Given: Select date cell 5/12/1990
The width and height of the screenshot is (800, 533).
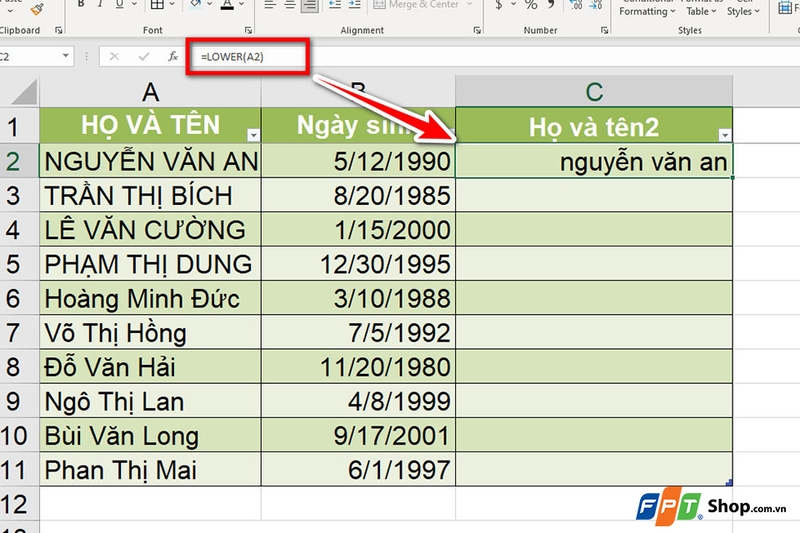Looking at the screenshot, I should click(x=358, y=161).
